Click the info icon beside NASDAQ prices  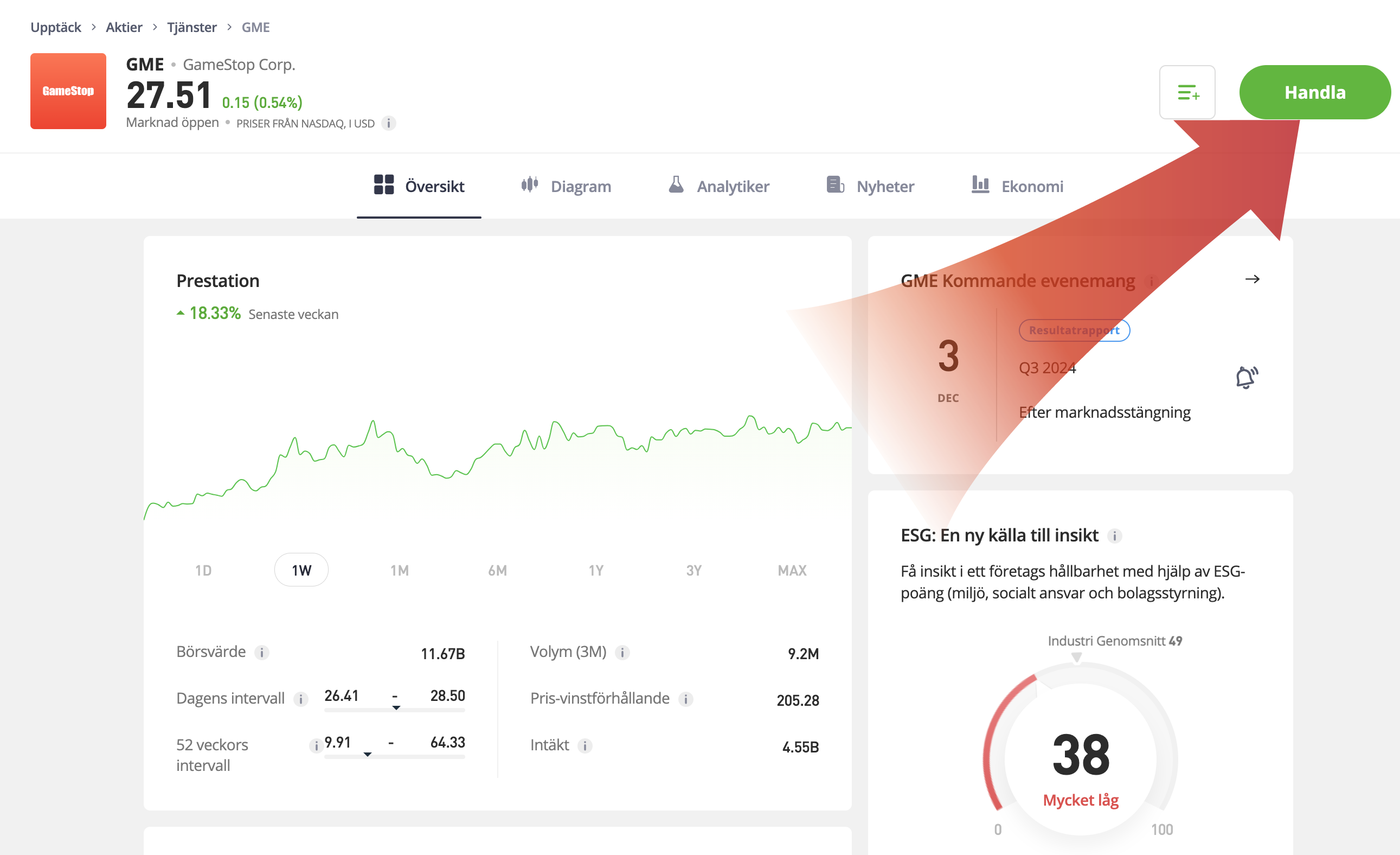[389, 123]
